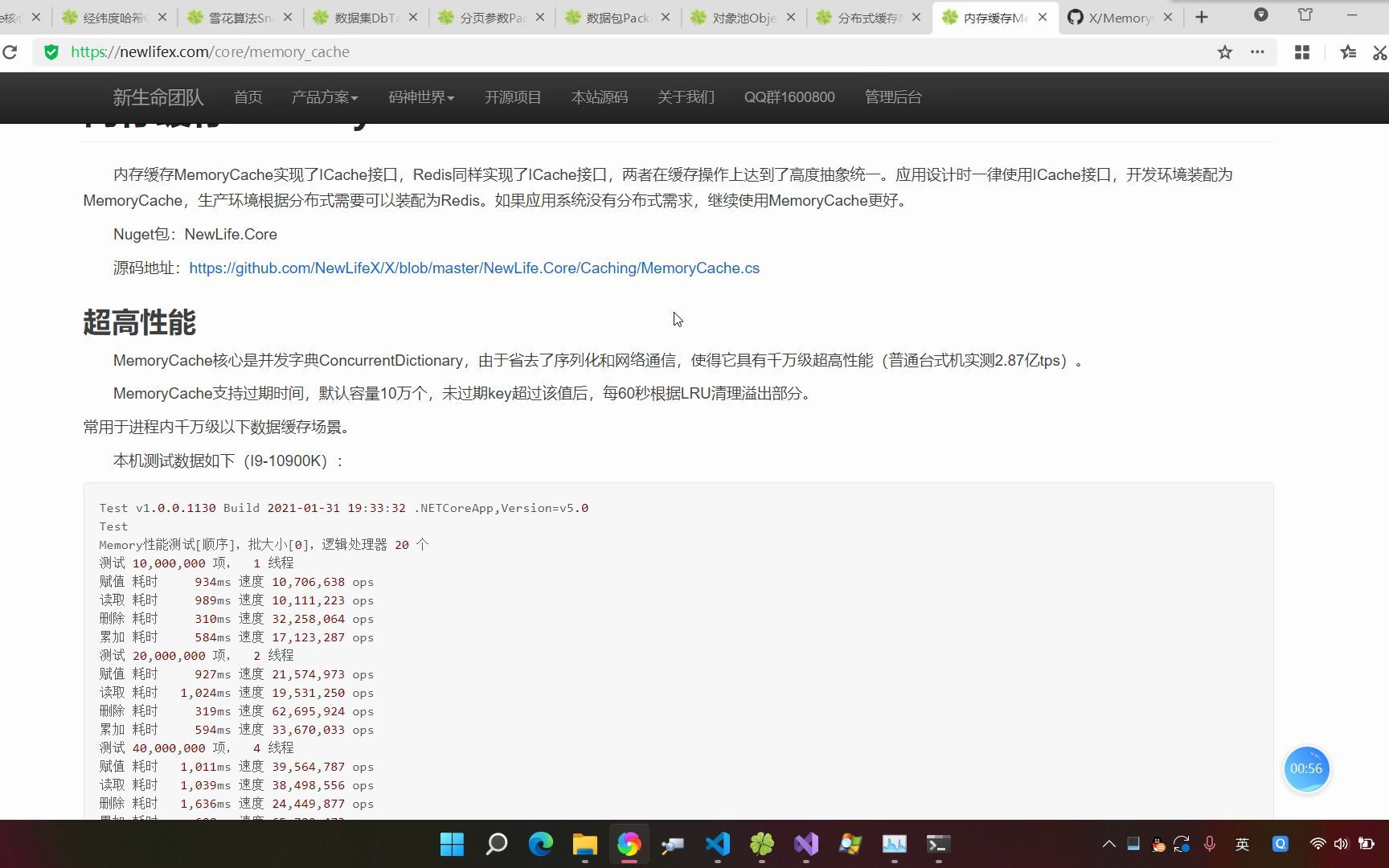
Task: Click the sync refresh tray icon
Action: pyautogui.click(x=1182, y=844)
